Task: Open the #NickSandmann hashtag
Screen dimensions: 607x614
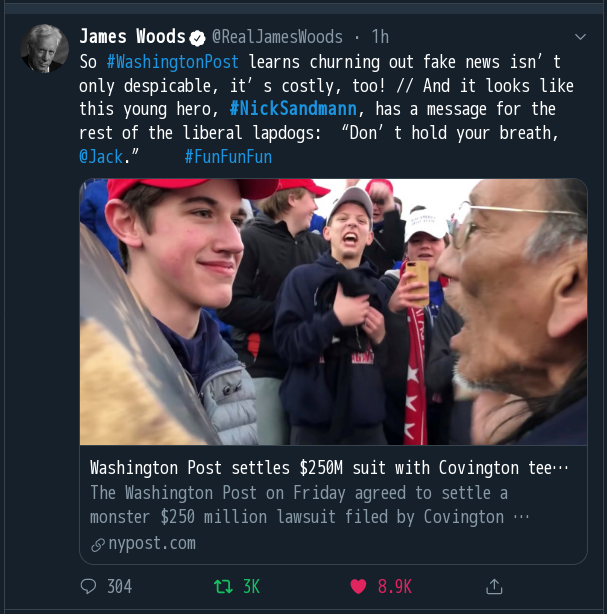Action: tap(288, 109)
